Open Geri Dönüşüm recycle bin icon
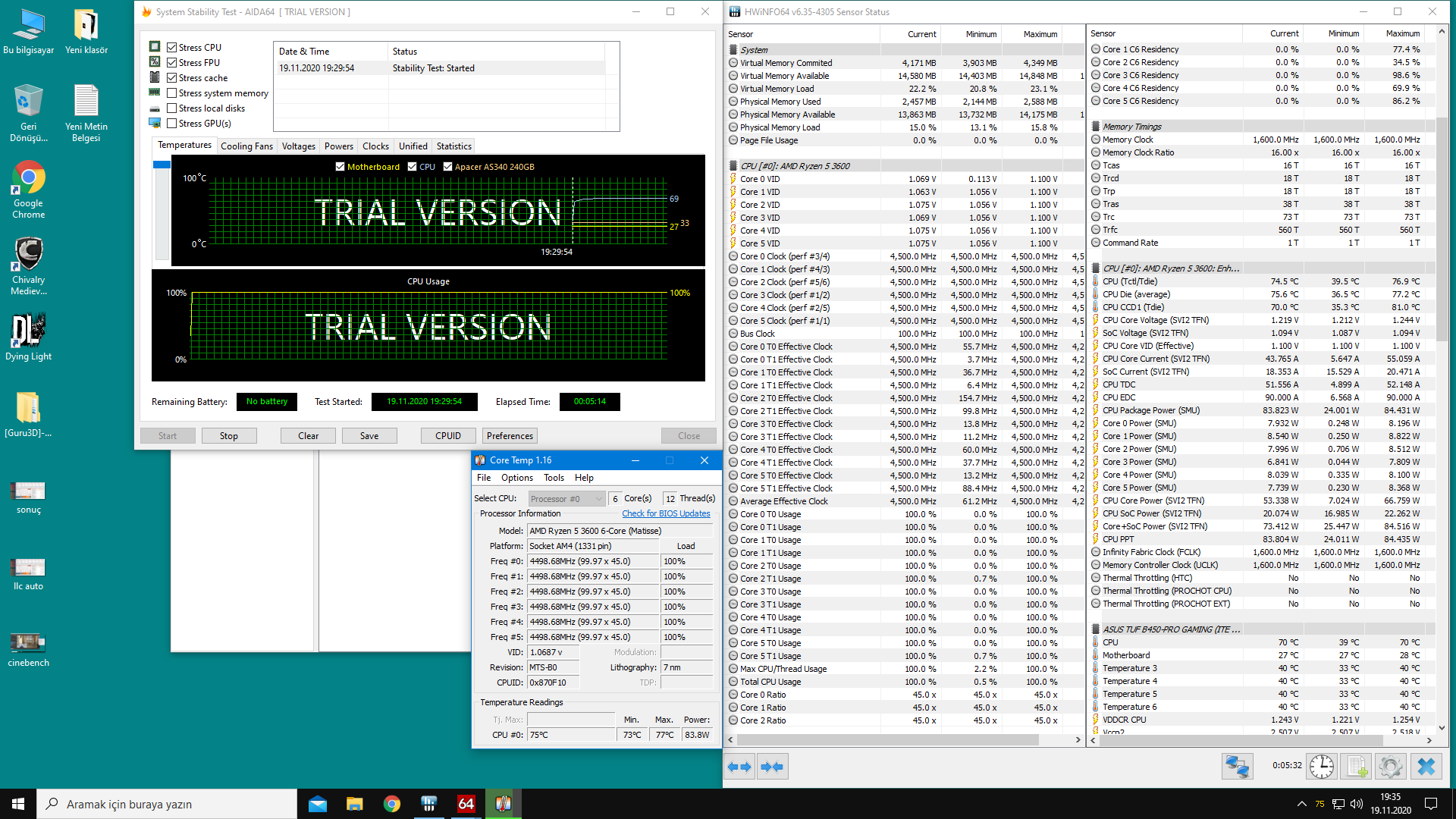 tap(29, 114)
